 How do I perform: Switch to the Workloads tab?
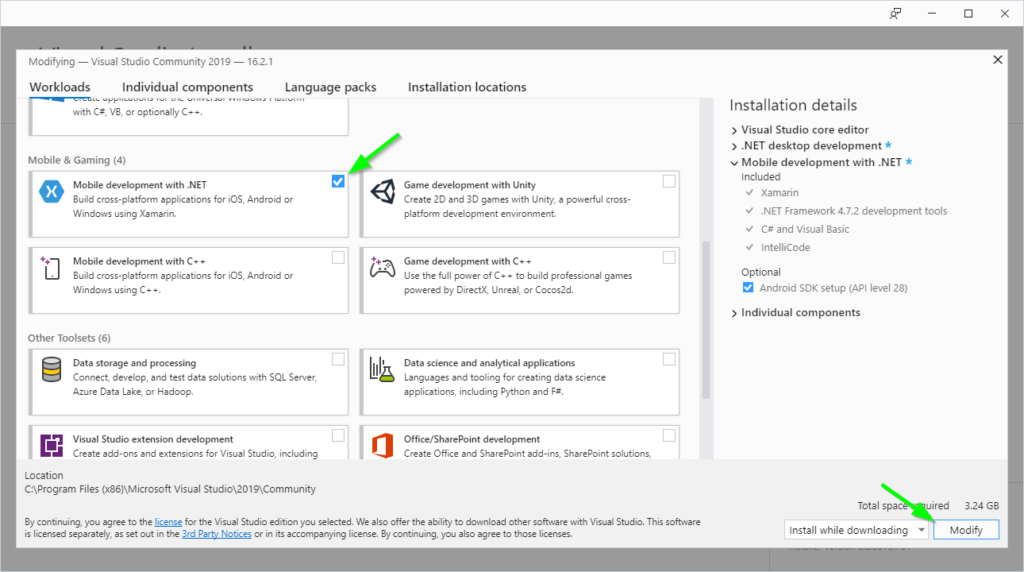(60, 87)
